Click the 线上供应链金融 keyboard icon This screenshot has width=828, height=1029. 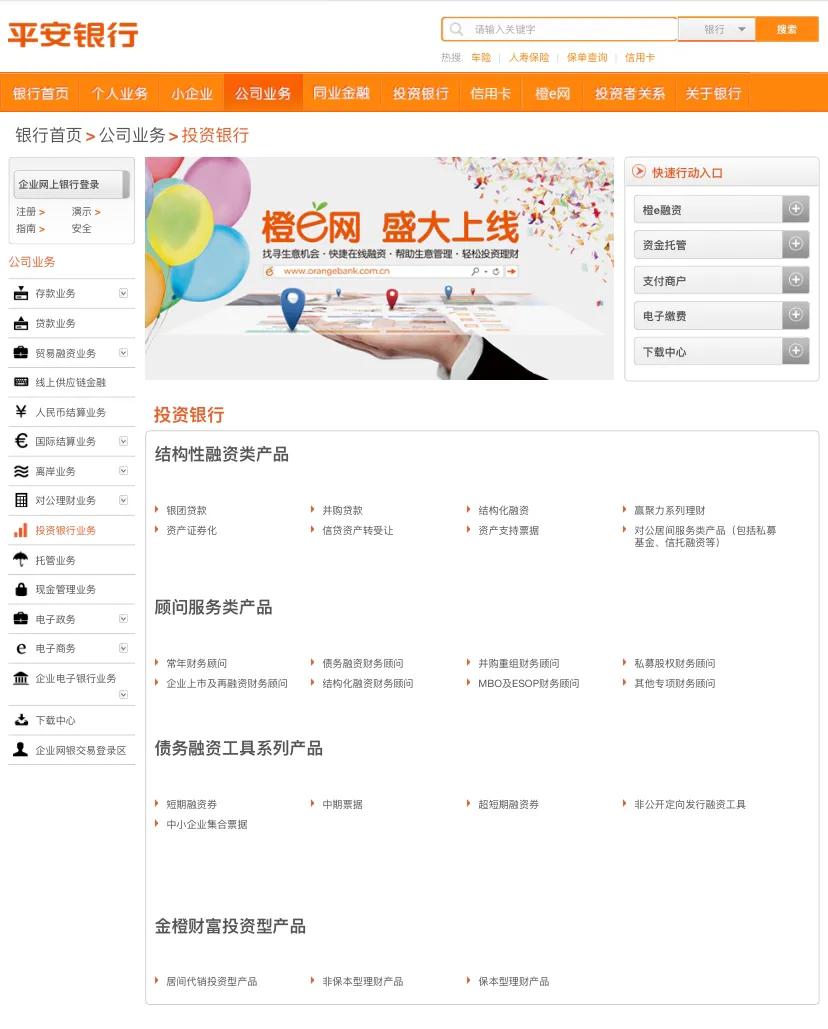[x=22, y=381]
